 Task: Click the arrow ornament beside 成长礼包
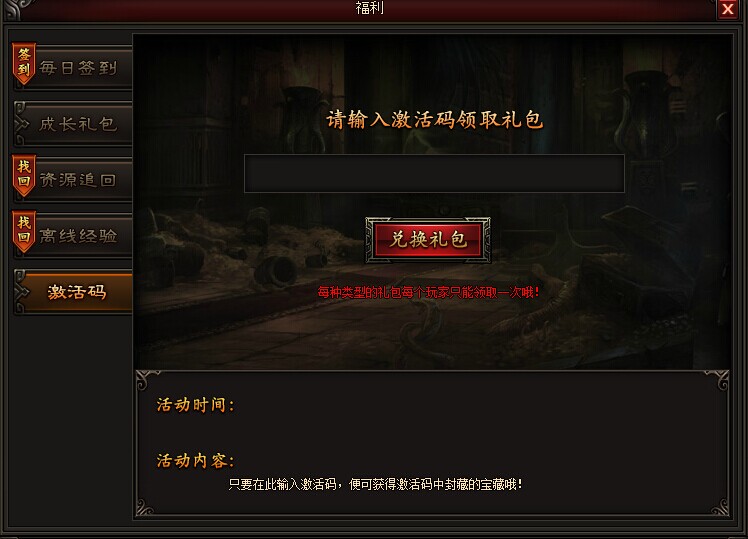[x=21, y=124]
